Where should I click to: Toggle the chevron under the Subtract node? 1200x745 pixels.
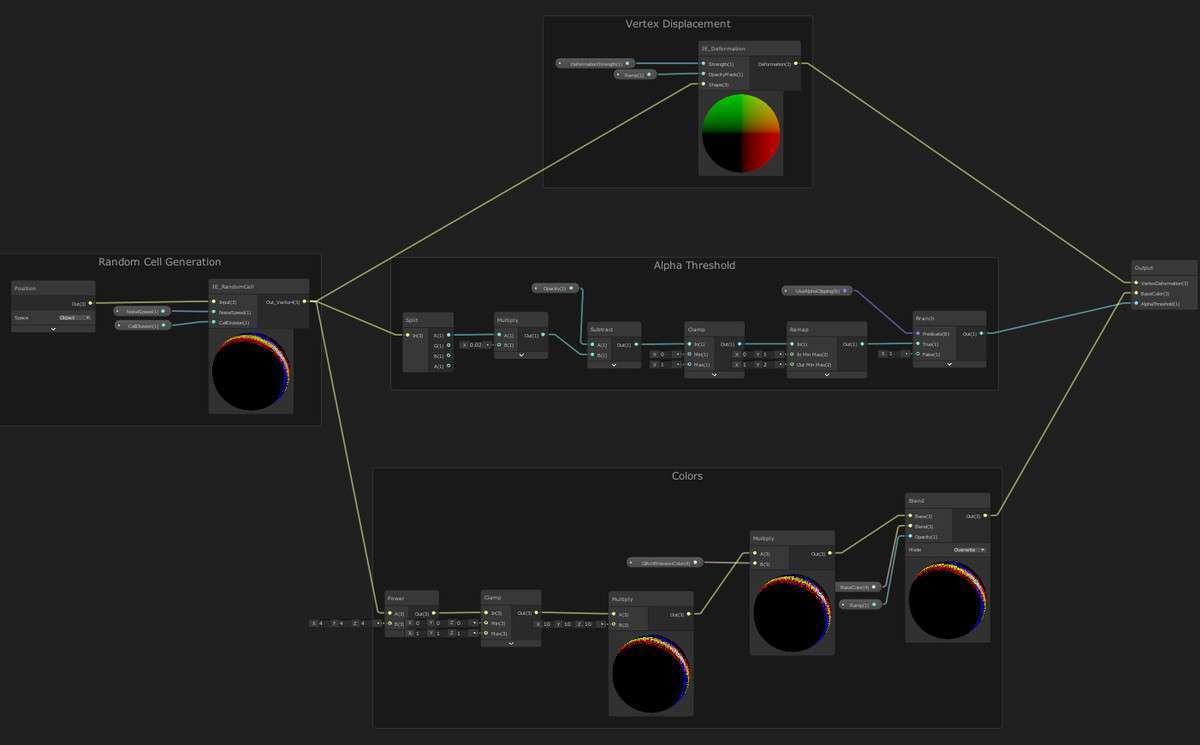[614, 364]
